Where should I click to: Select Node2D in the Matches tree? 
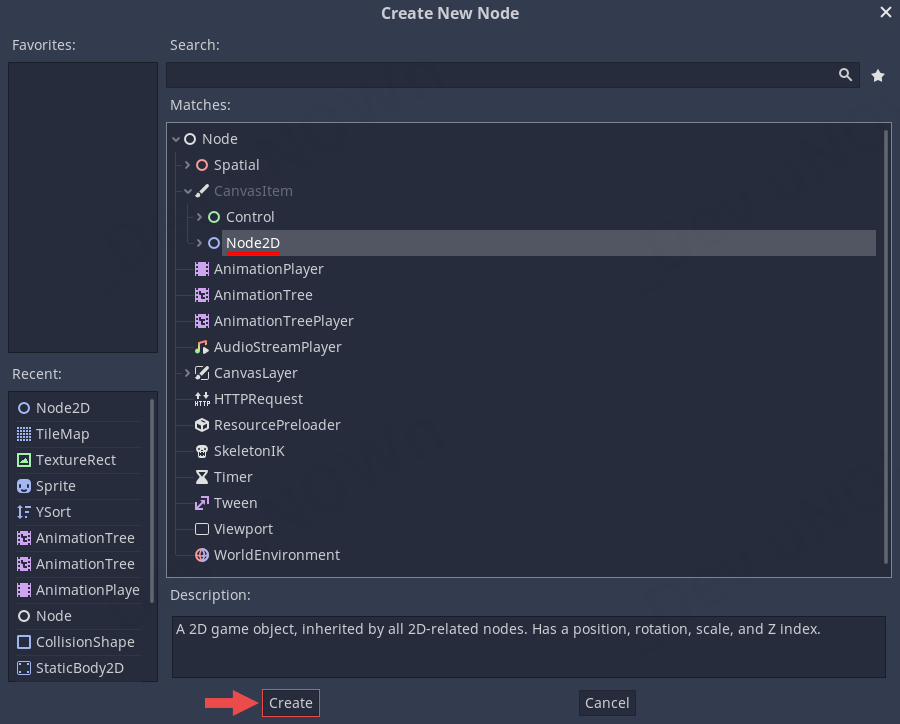253,243
